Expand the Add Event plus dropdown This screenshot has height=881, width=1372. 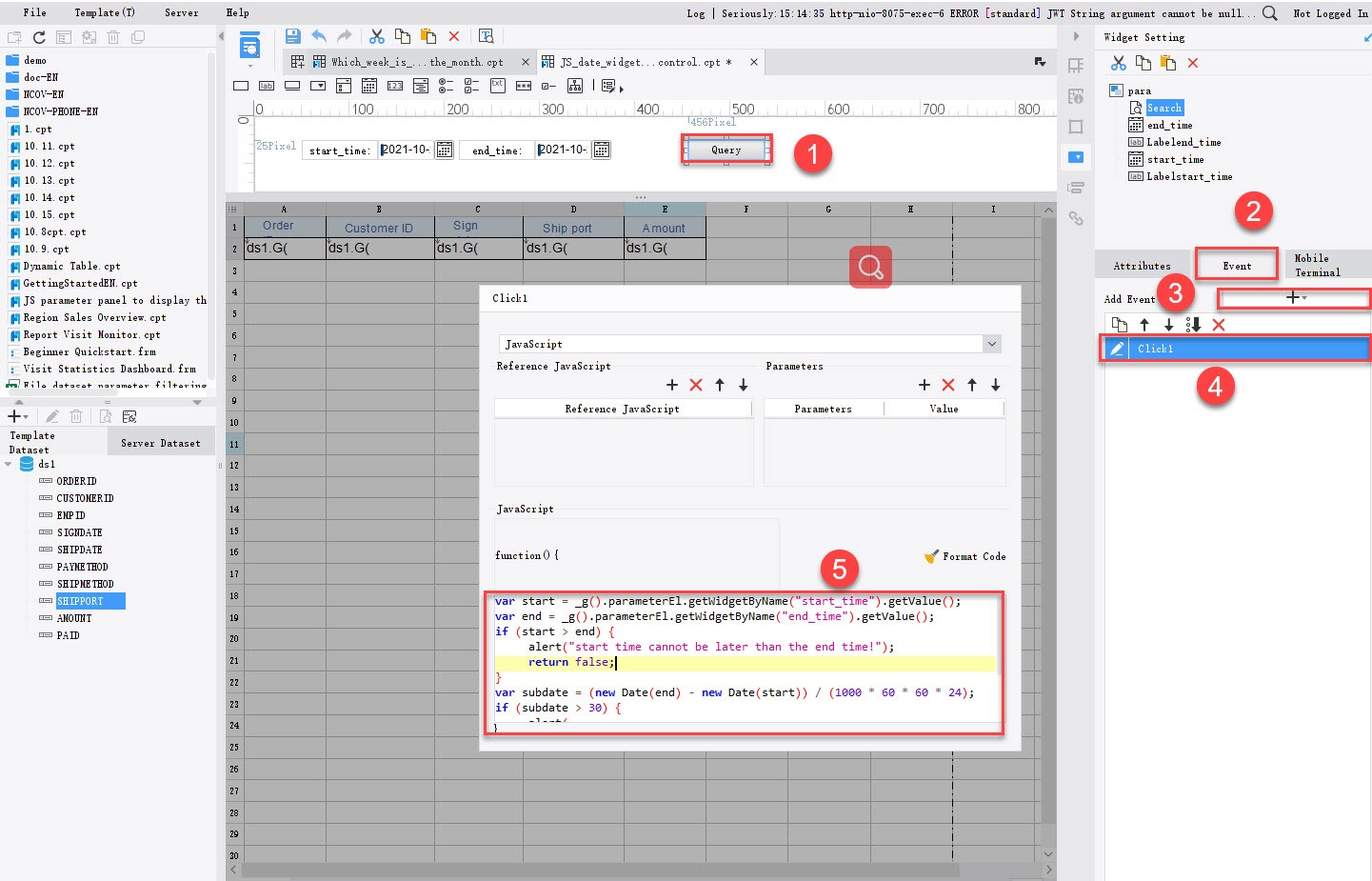[x=1293, y=297]
